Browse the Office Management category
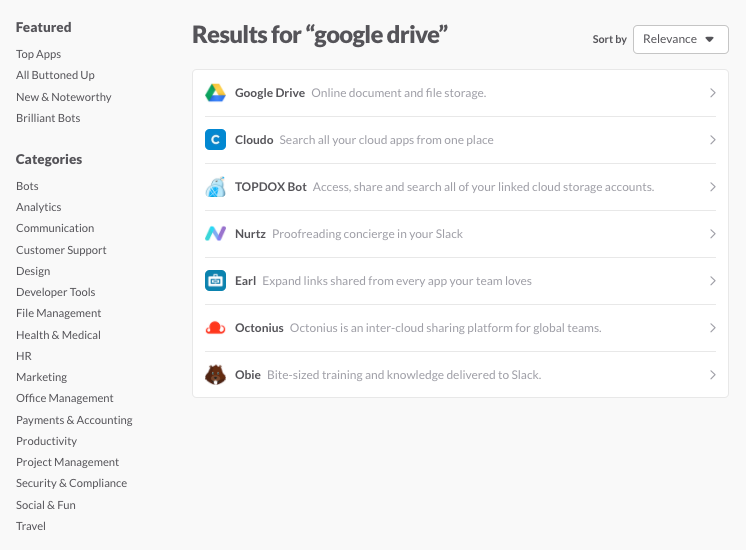This screenshot has width=746, height=550. 65,398
